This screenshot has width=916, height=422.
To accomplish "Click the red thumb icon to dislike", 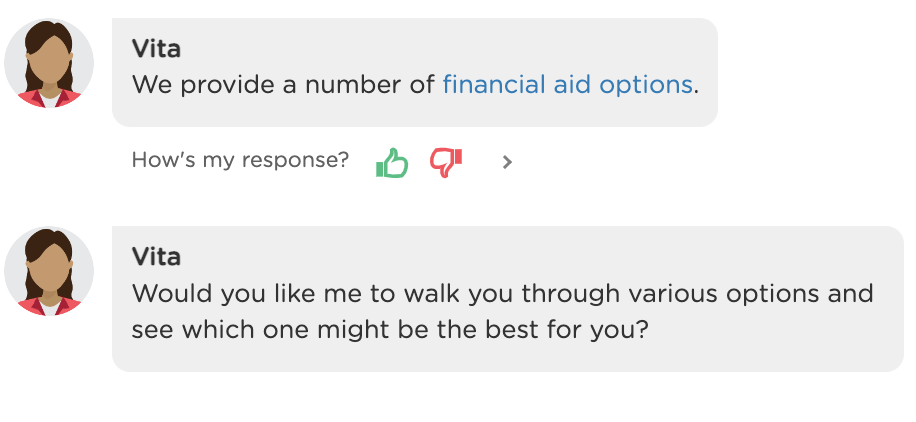I will click(446, 162).
